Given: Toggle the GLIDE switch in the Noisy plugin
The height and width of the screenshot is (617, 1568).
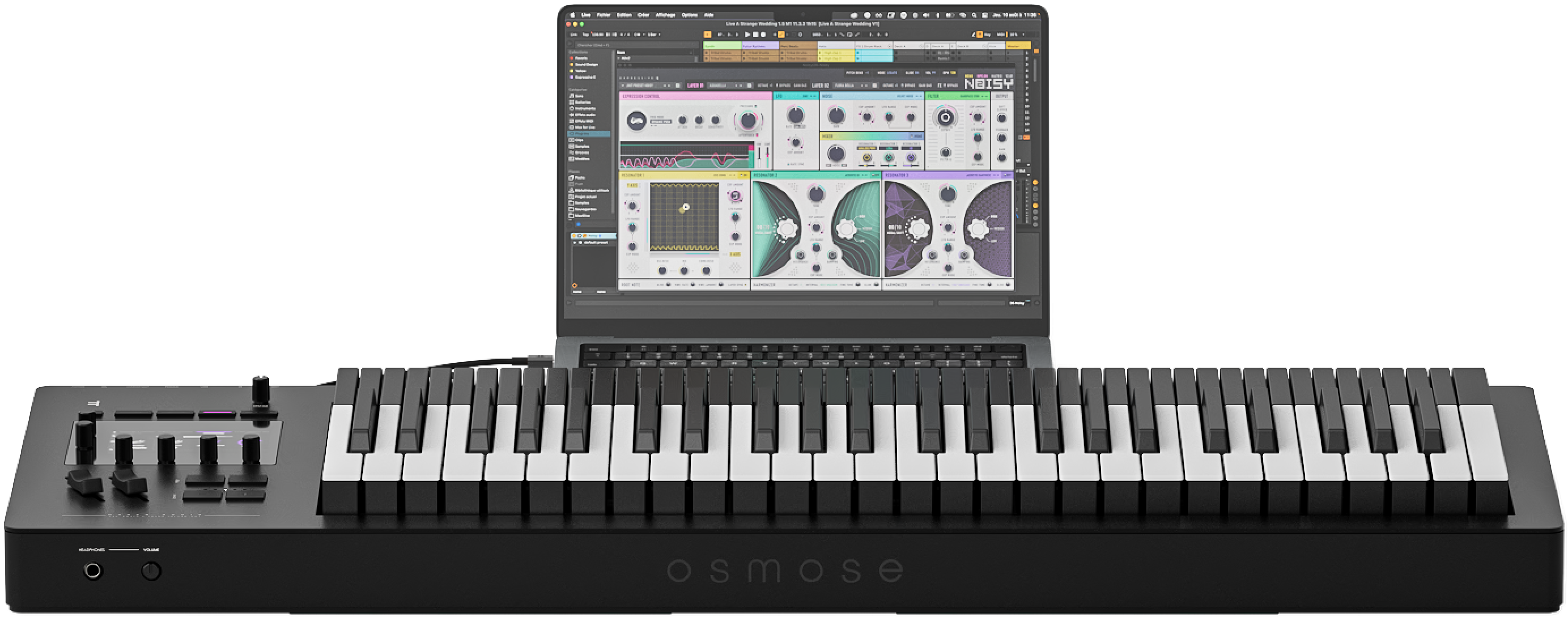Looking at the screenshot, I should pyautogui.click(x=912, y=73).
